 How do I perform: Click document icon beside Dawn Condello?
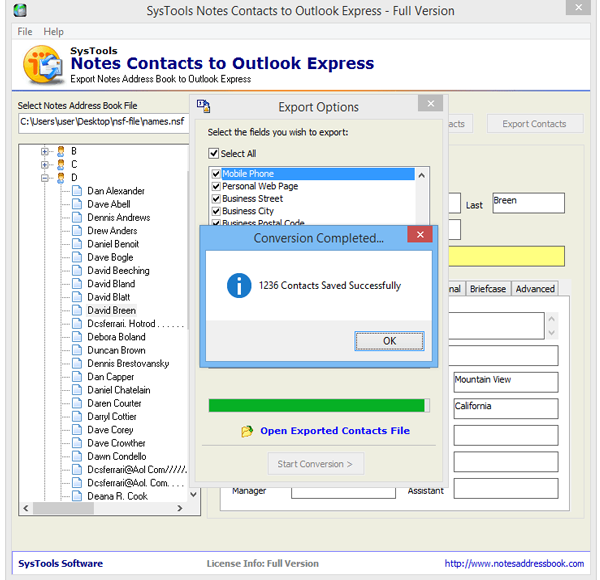click(77, 456)
